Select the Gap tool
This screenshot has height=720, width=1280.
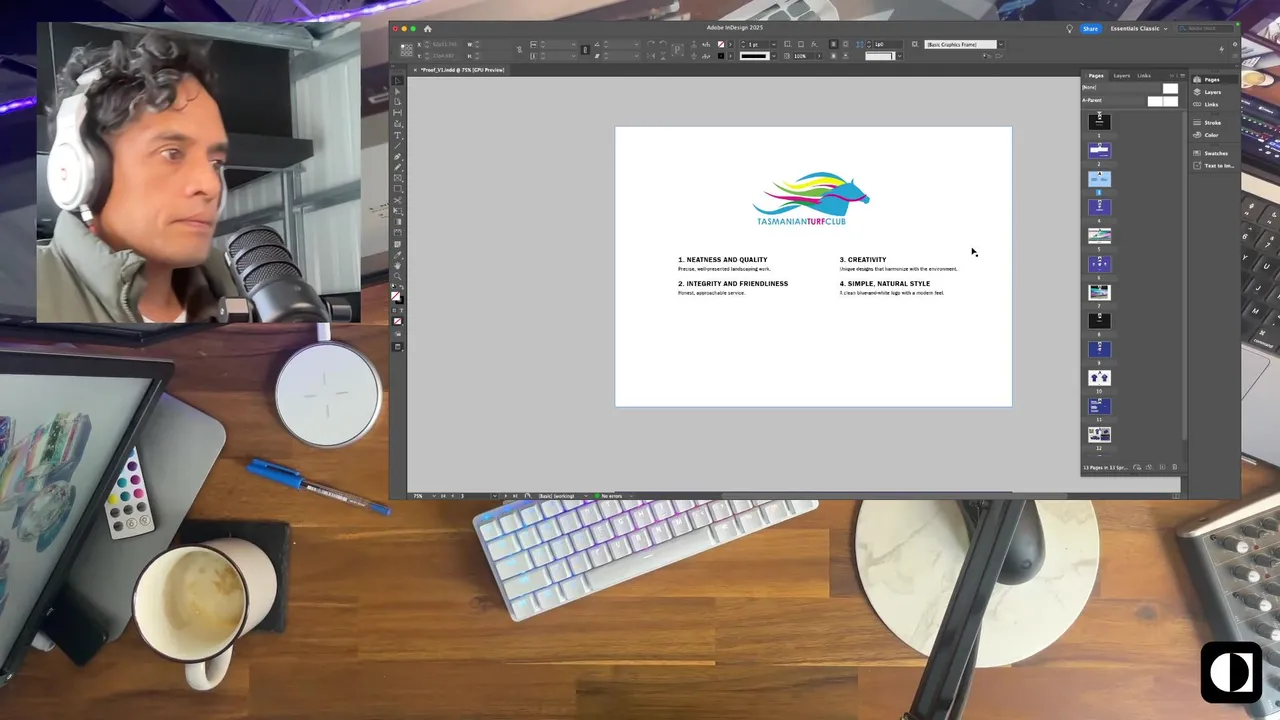398,111
